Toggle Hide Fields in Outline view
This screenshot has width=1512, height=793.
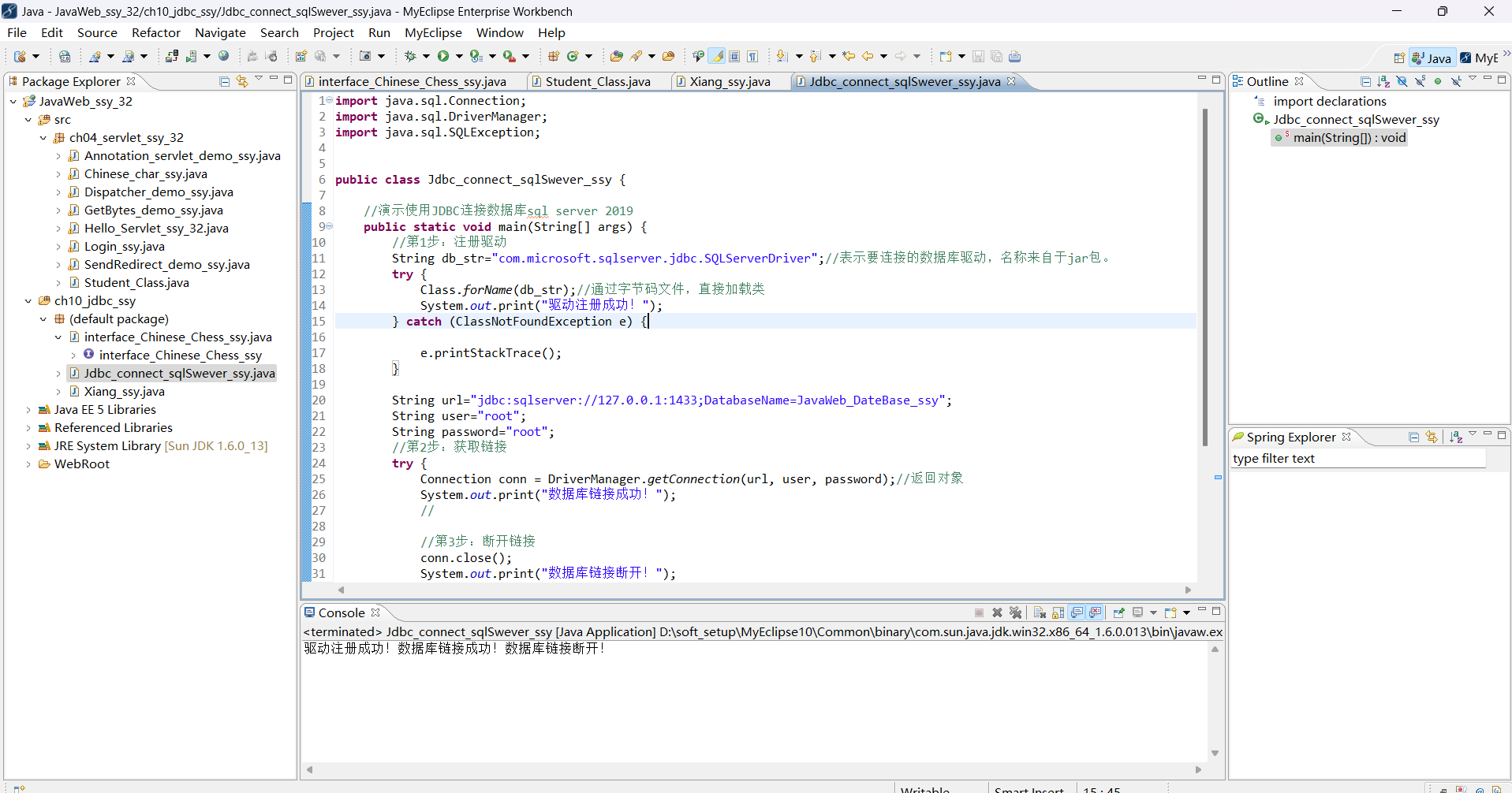[1402, 81]
